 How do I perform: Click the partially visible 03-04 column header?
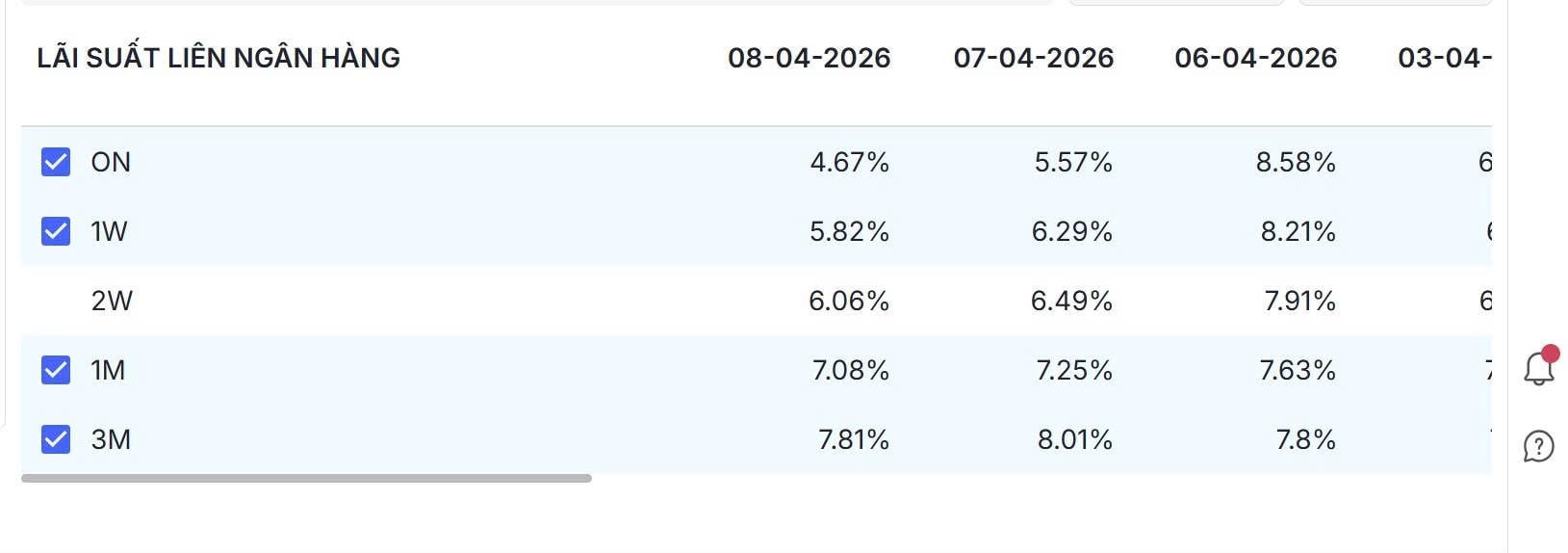pyautogui.click(x=1444, y=58)
